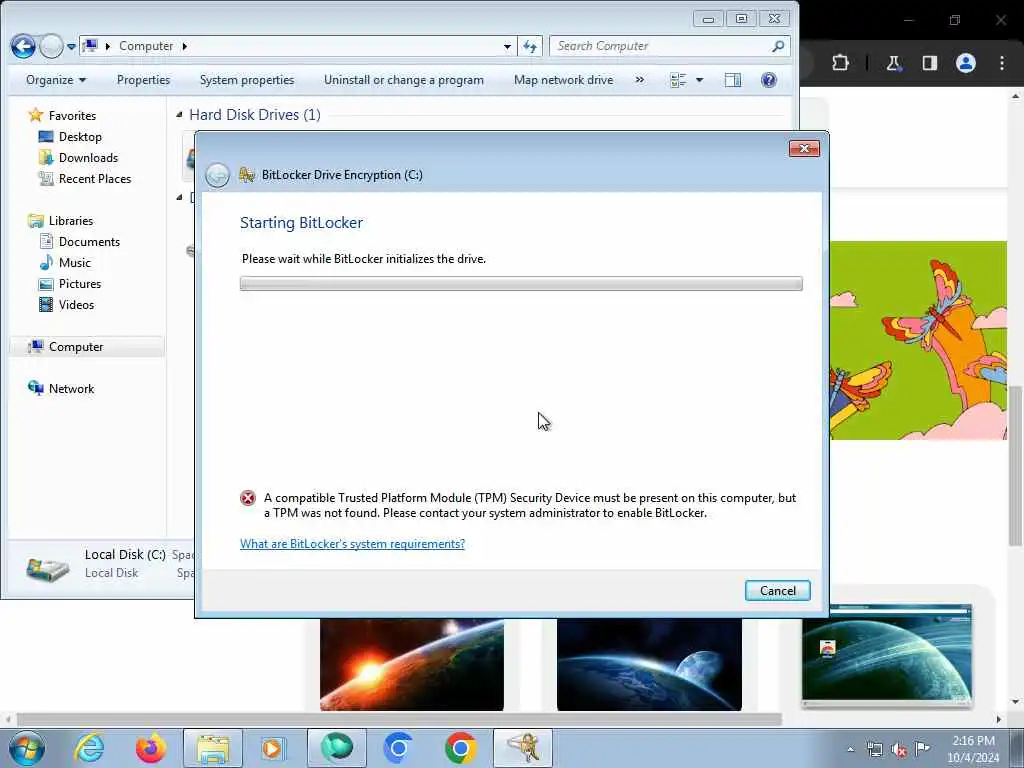This screenshot has width=1024, height=768.
Task: Click the BitLocker dialog back arrow
Action: [x=217, y=175]
